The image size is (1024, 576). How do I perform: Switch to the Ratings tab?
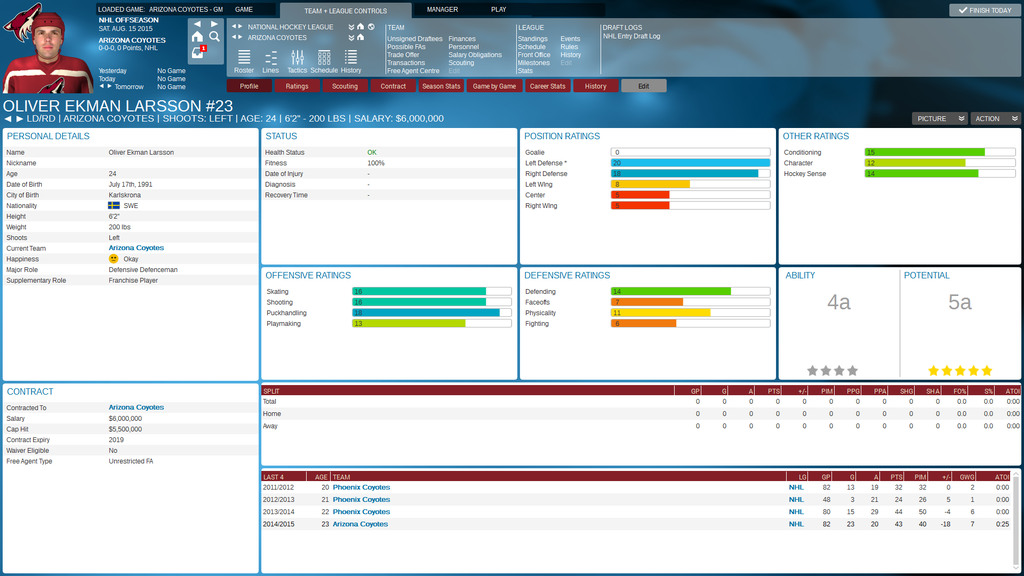click(296, 86)
